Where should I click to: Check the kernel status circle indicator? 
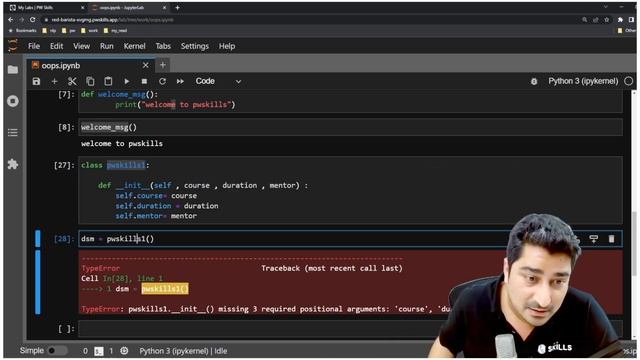(629, 81)
